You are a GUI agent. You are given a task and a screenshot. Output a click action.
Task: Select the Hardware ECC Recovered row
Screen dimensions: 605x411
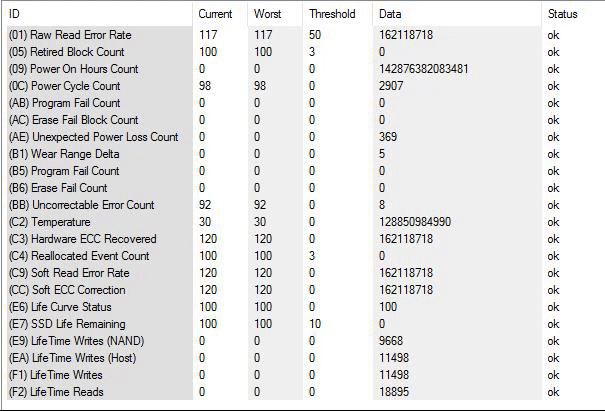coord(305,238)
